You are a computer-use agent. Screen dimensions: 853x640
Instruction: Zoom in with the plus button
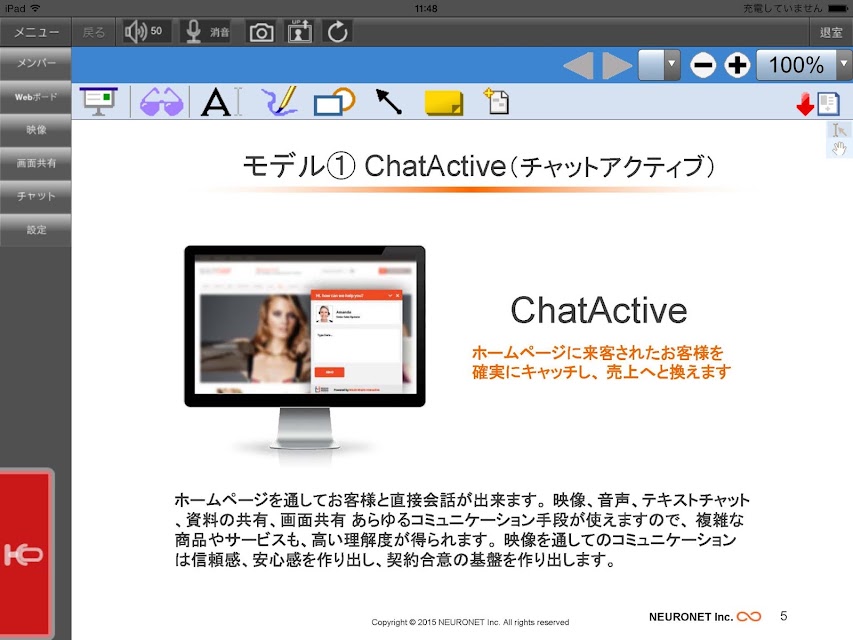point(737,66)
